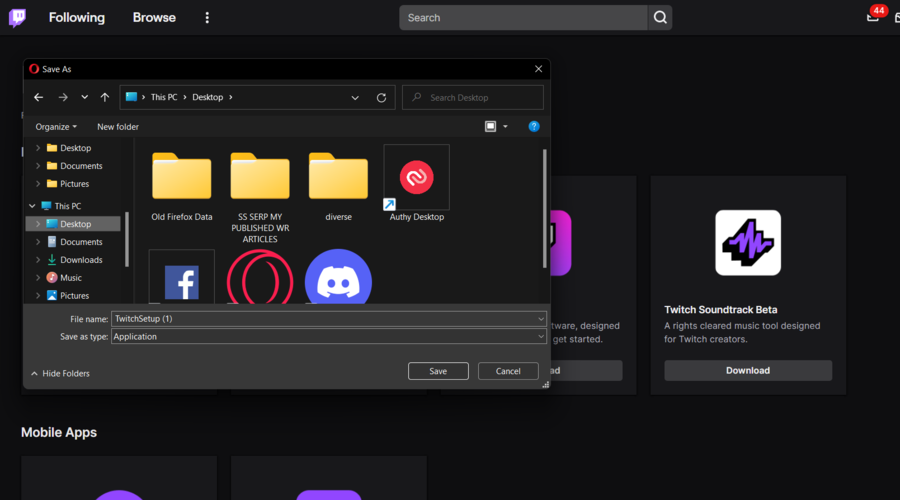Submit search with the magnifier button
The image size is (900, 500).
click(660, 18)
